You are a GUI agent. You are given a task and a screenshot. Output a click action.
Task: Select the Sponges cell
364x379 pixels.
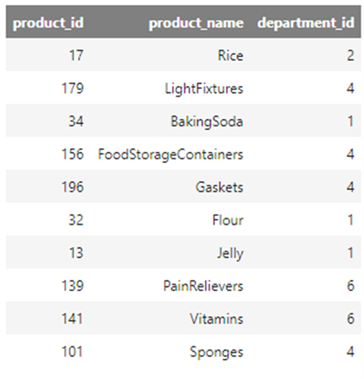pyautogui.click(x=216, y=352)
